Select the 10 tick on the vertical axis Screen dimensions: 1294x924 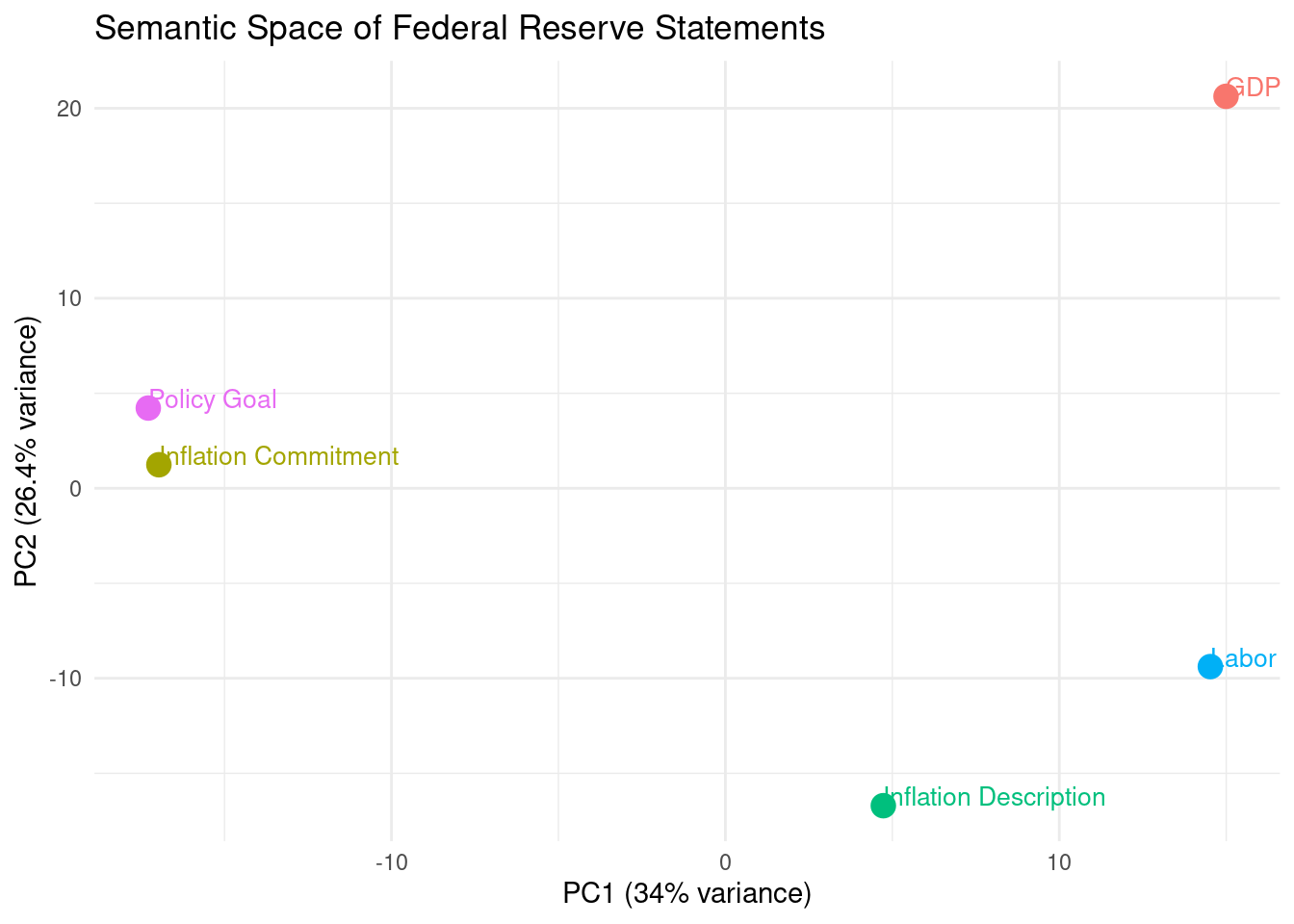pos(68,298)
